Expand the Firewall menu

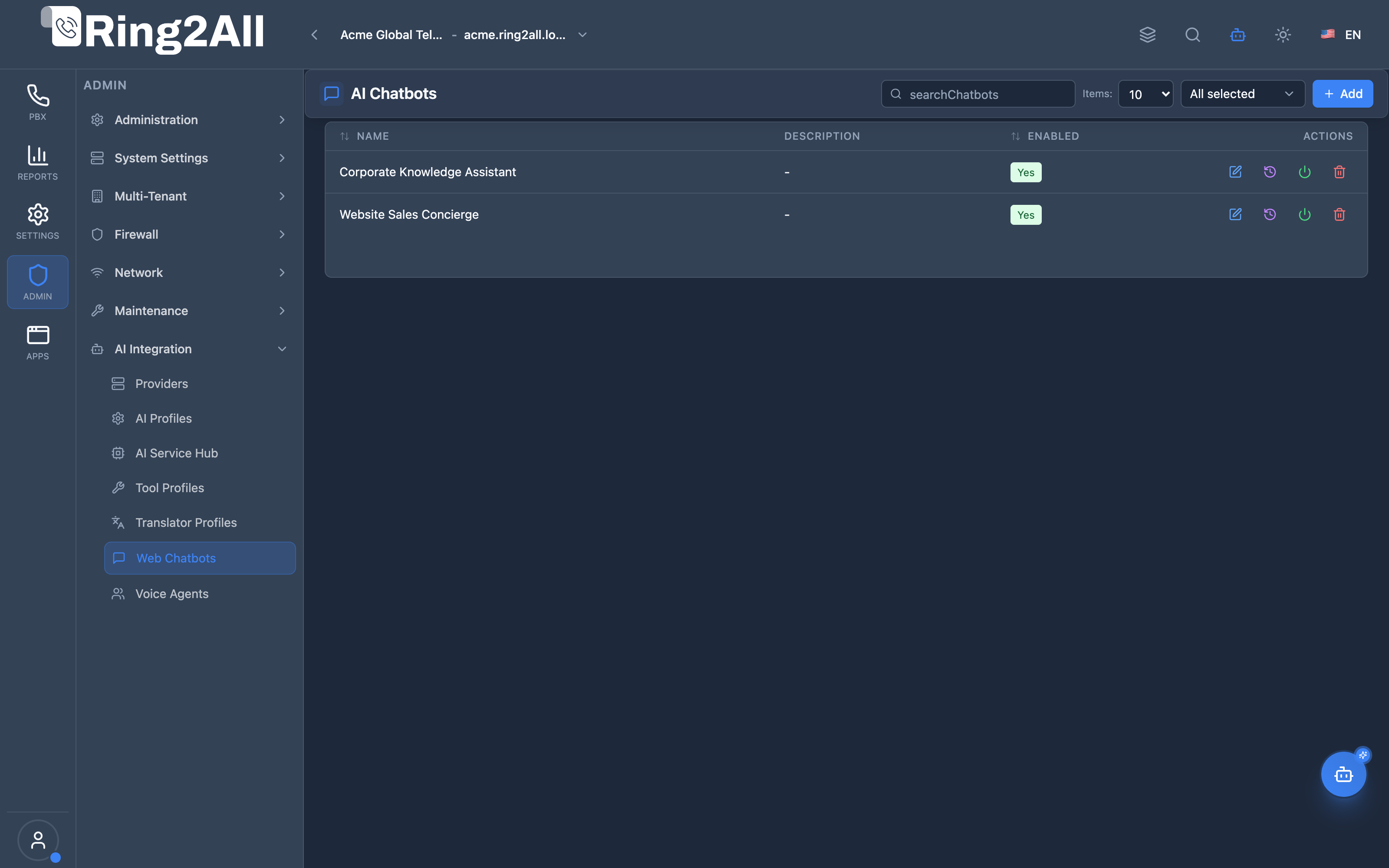point(189,234)
